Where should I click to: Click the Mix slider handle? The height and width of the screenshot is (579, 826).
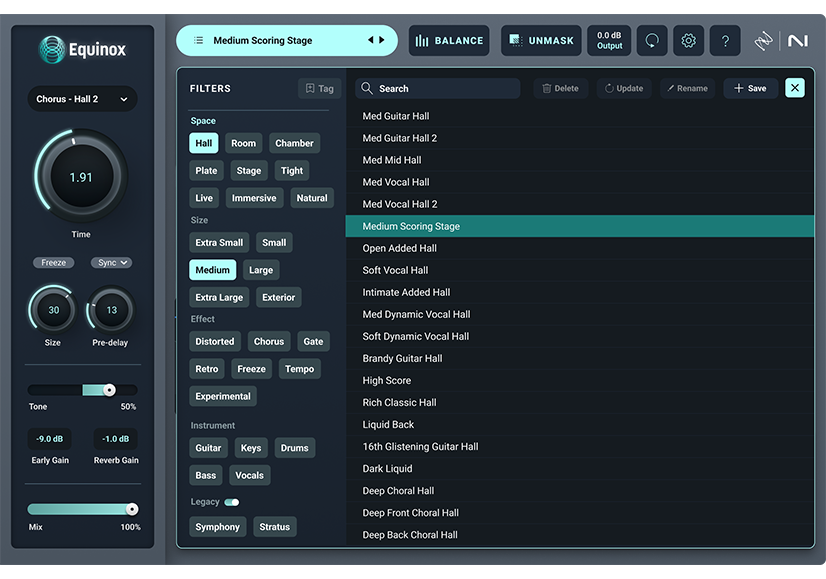132,509
